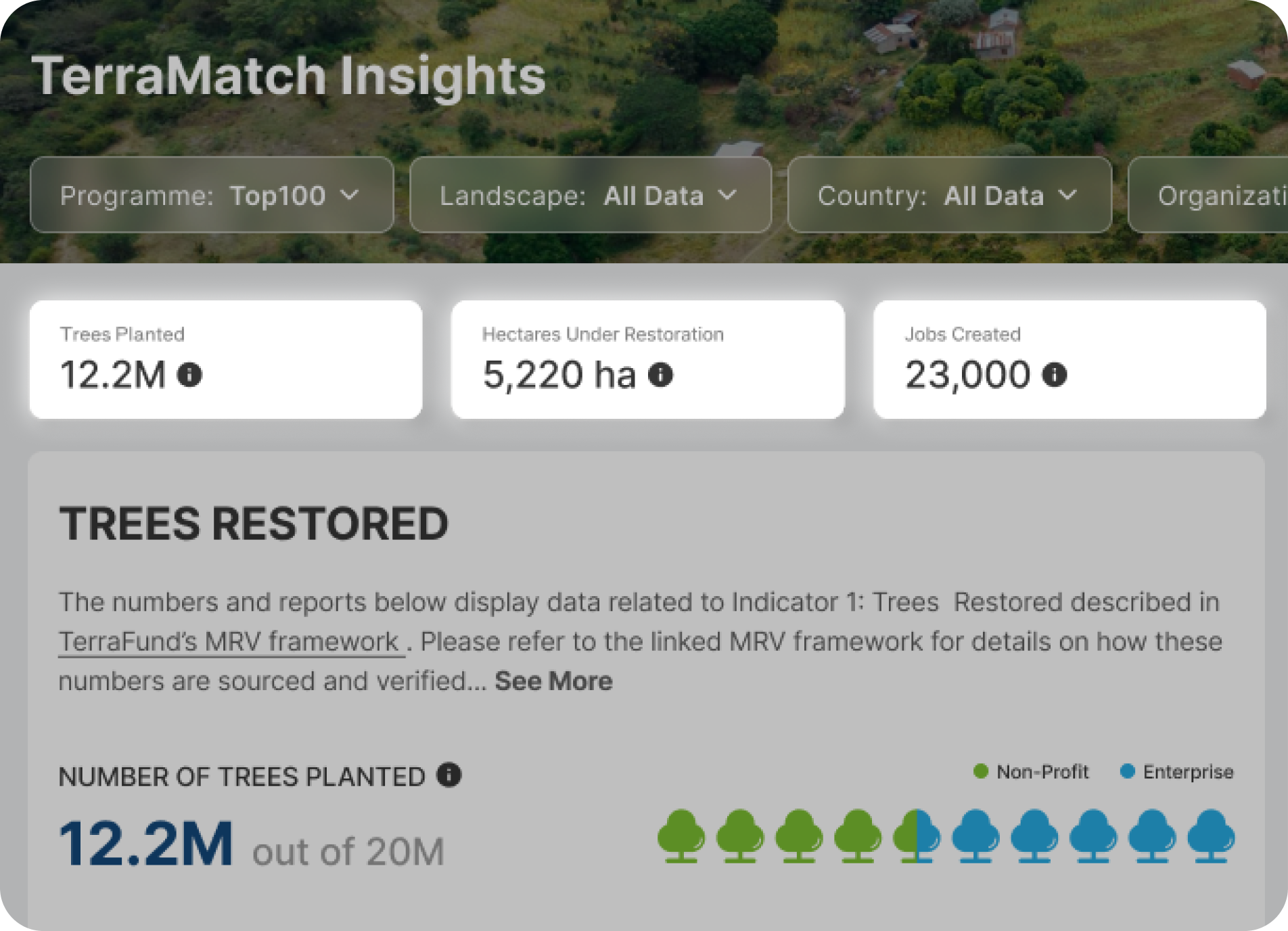Expand the Landscape filter dropdown

pyautogui.click(x=590, y=196)
